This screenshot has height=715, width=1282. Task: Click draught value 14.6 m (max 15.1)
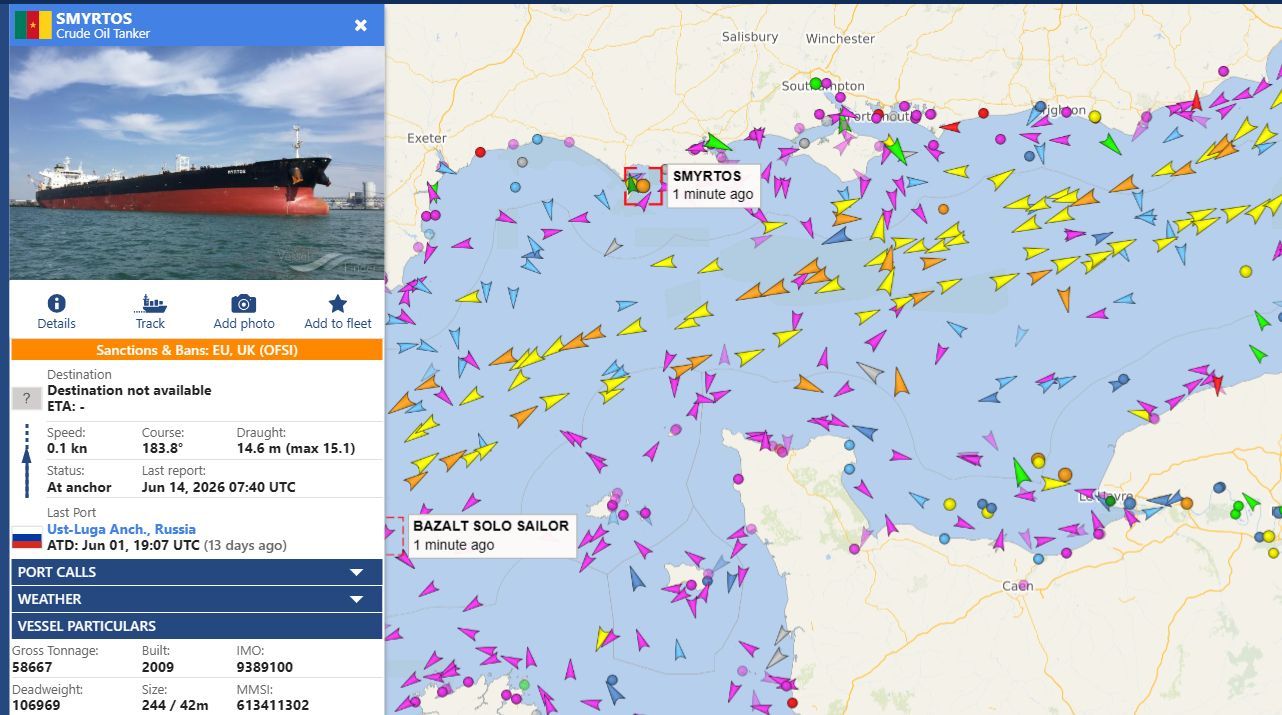click(296, 449)
